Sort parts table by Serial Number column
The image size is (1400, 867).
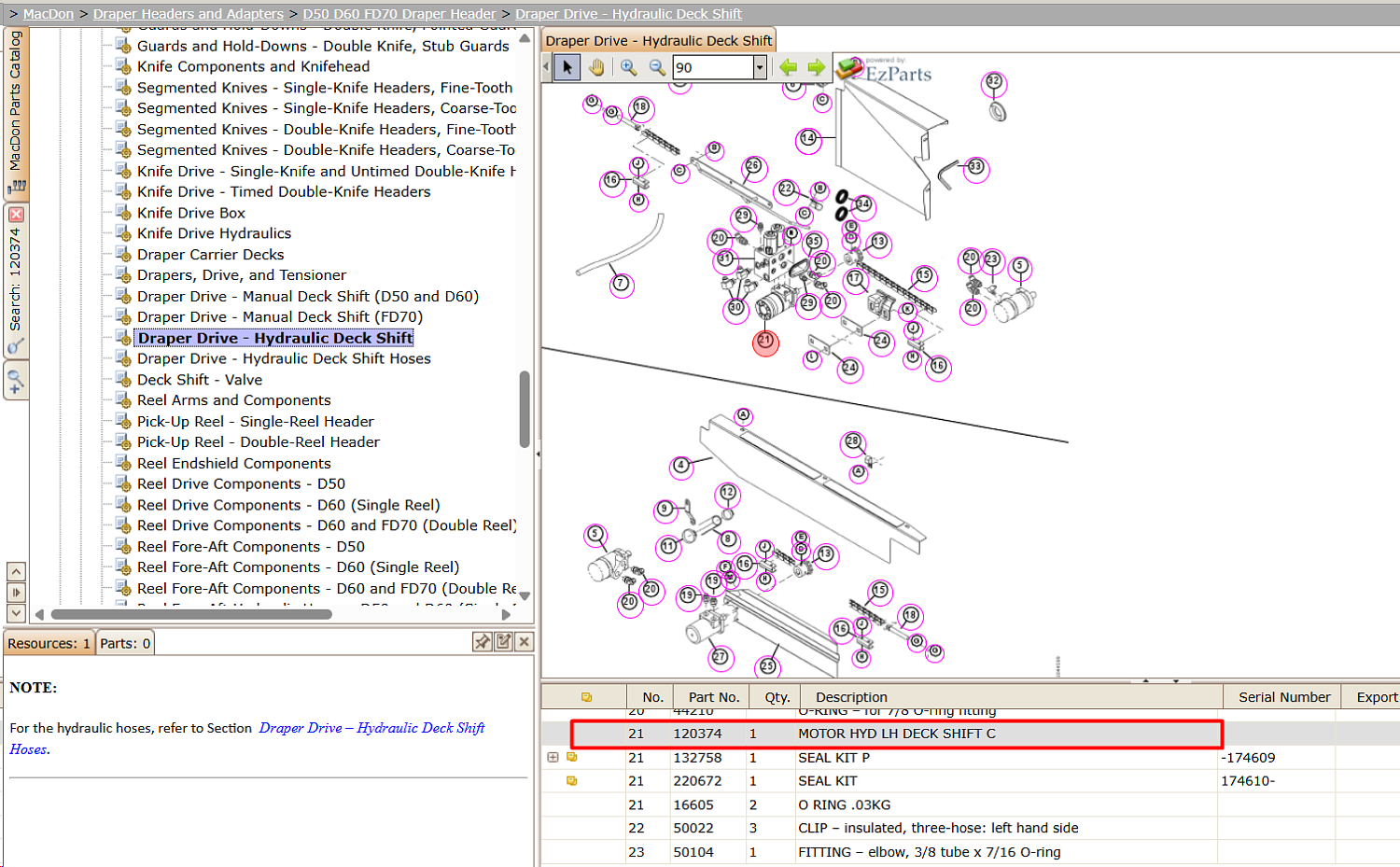[x=1284, y=697]
